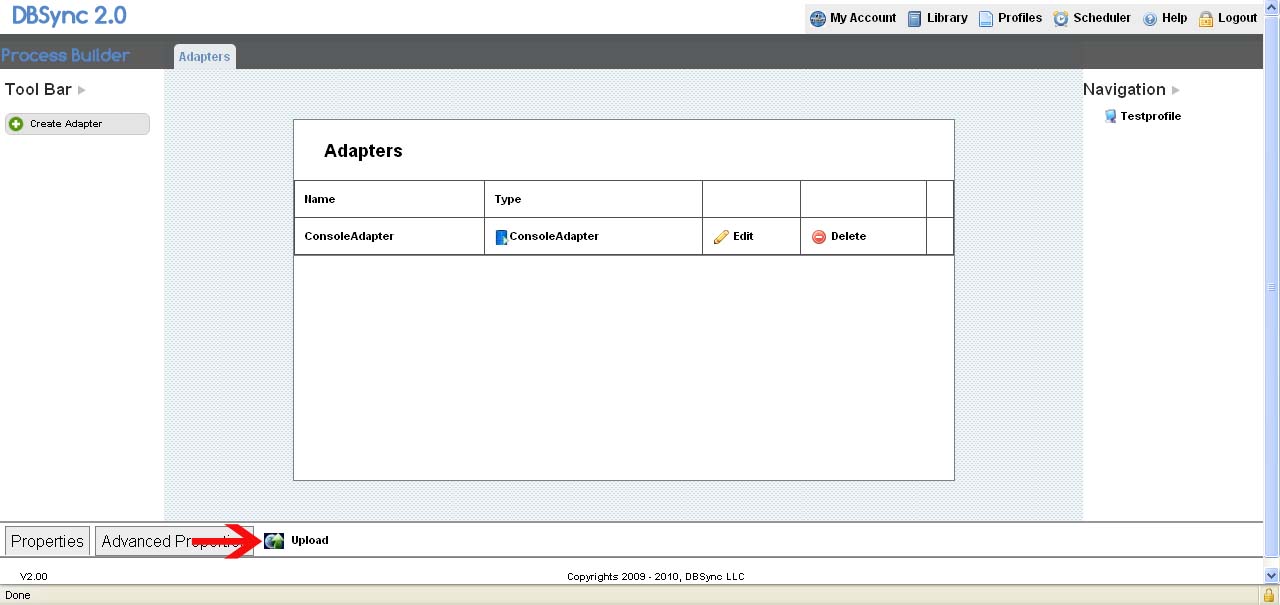Screen dimensions: 1280x605
Task: Click the Logout padlock icon
Action: coord(1206,18)
